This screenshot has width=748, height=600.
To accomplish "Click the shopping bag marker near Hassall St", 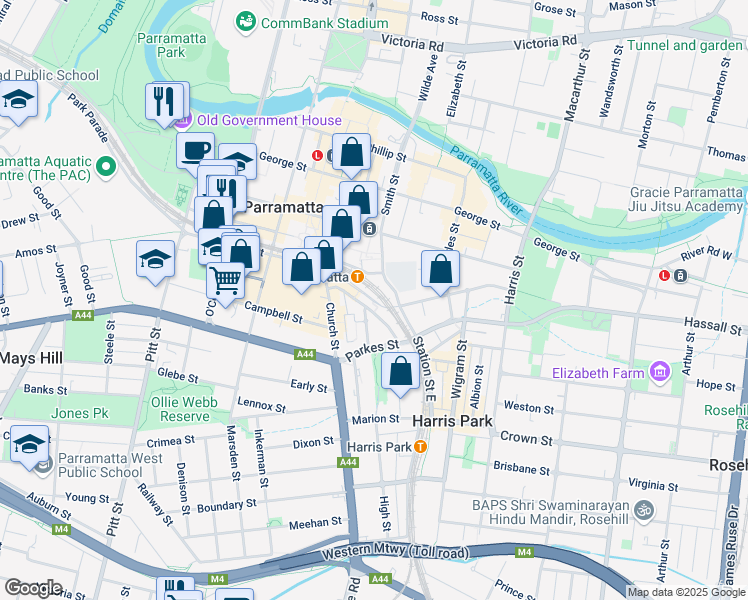I will pos(440,270).
